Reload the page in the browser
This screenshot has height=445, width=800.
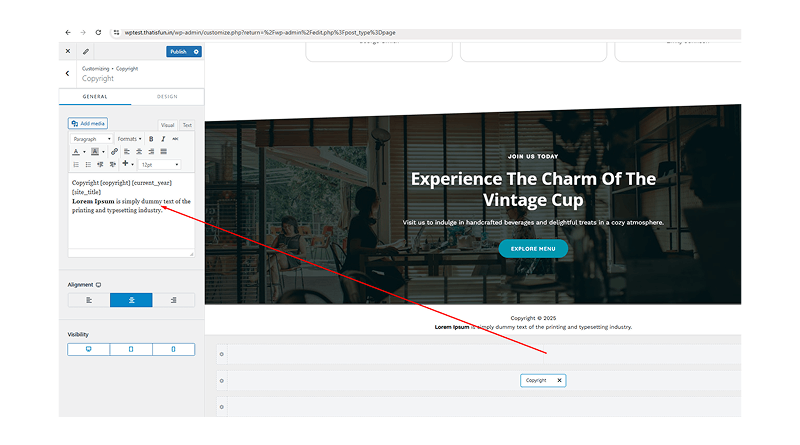98,32
